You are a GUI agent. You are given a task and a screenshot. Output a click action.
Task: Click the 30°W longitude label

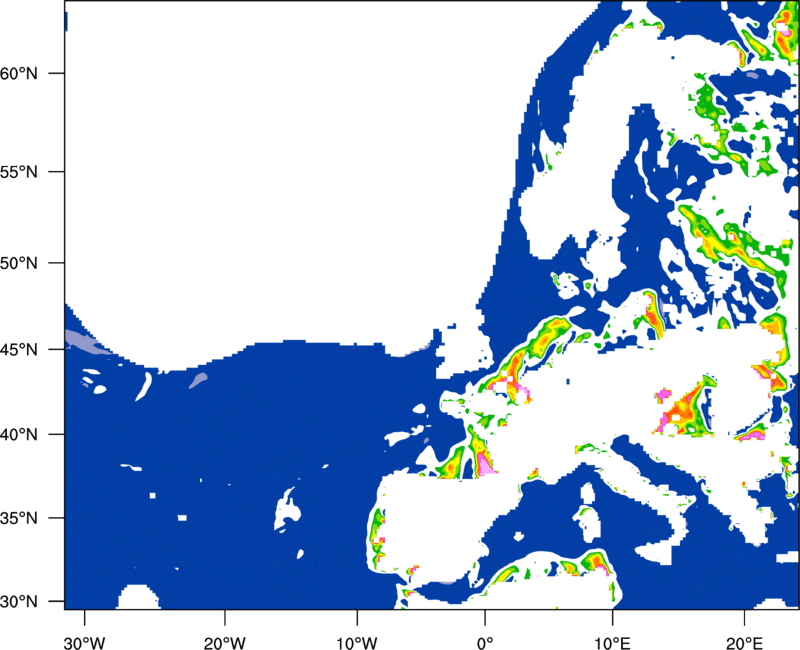click(85, 643)
